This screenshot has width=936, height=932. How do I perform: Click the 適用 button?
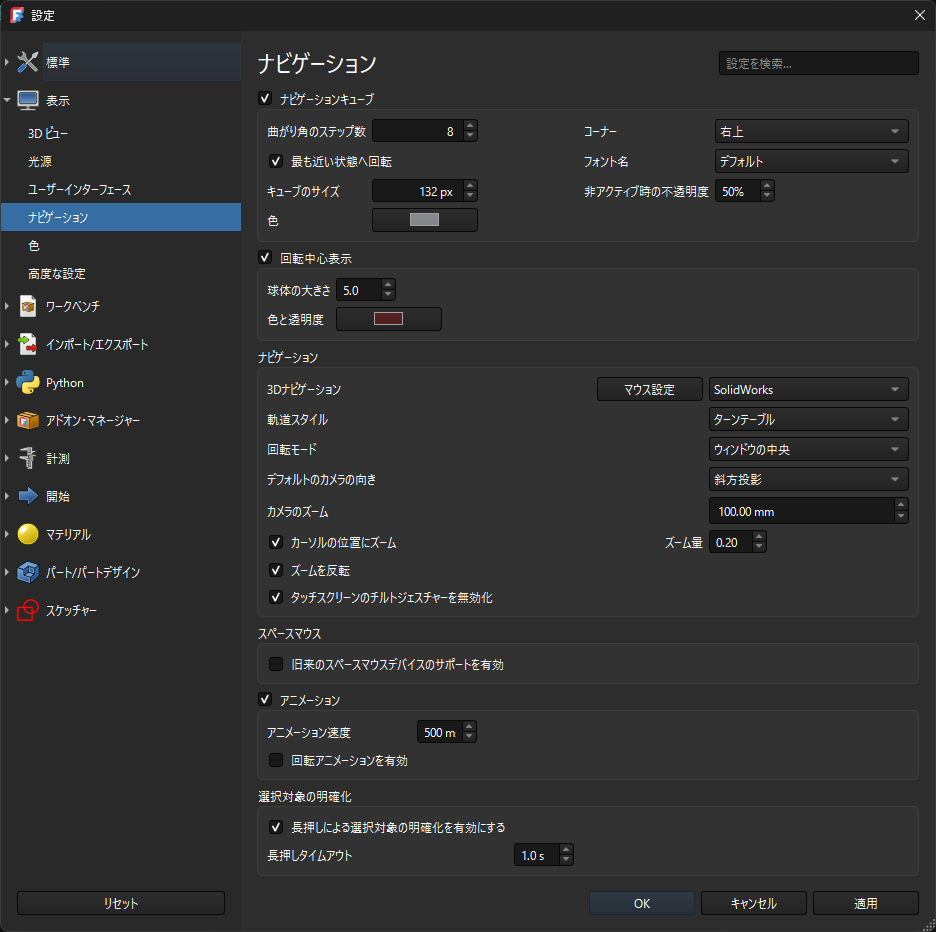click(x=866, y=903)
